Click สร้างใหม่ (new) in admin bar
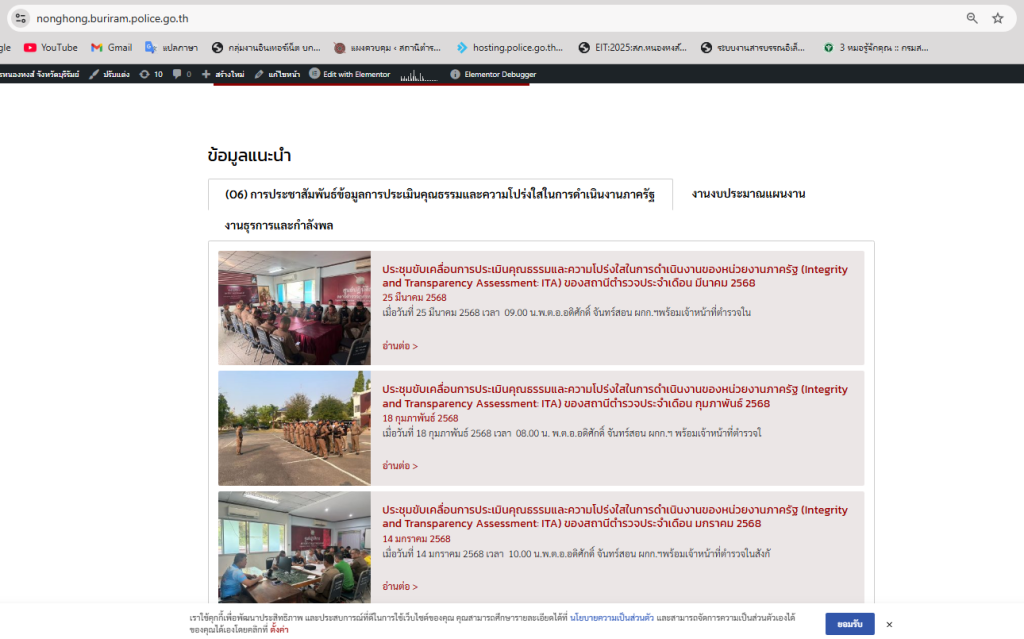The height and width of the screenshot is (639, 1024). [222, 74]
